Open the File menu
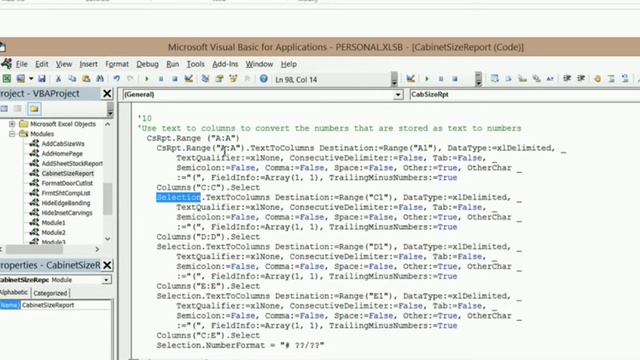Screen dimensions: 640x360 22,64
